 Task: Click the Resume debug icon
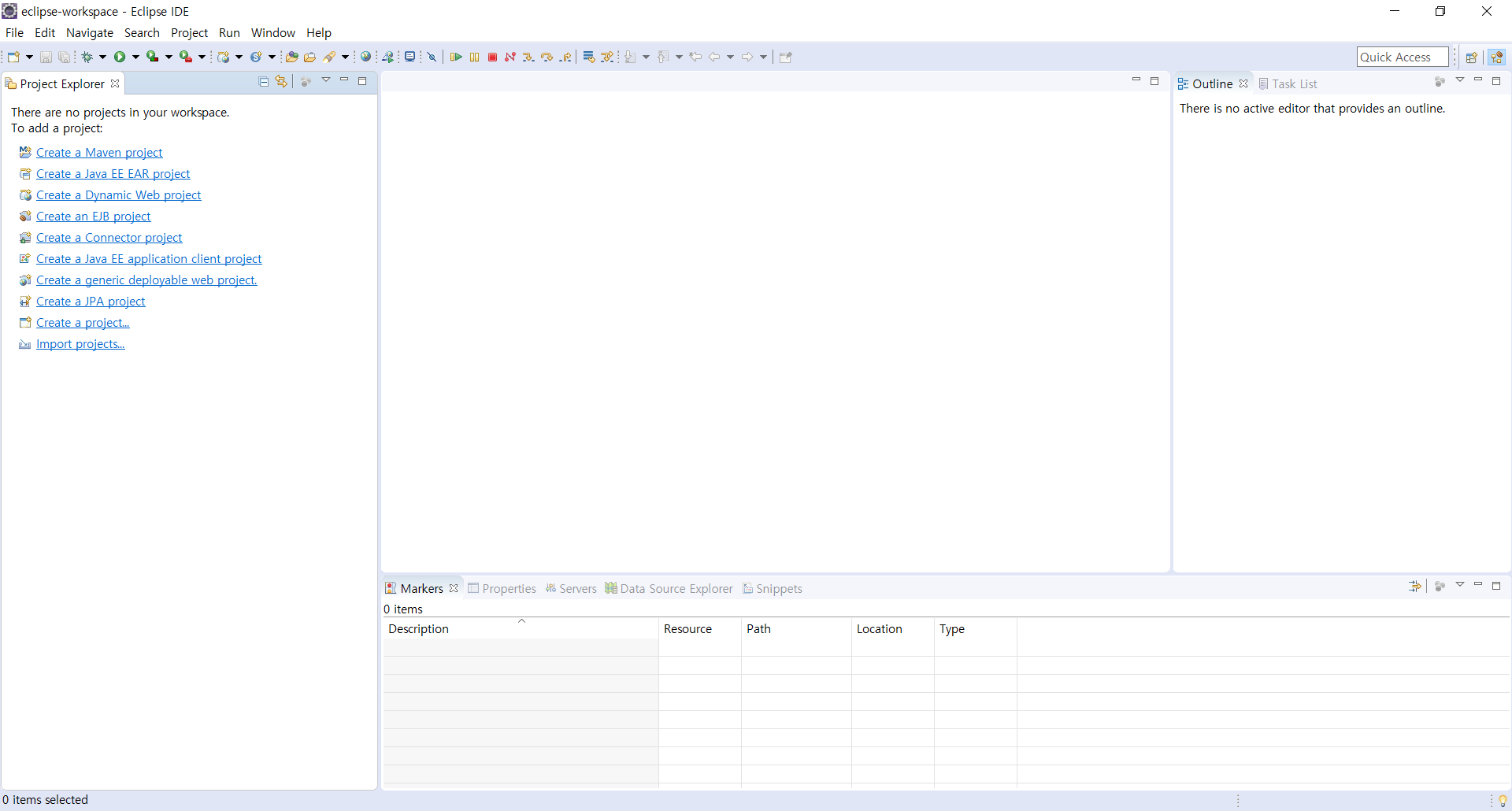(x=456, y=57)
